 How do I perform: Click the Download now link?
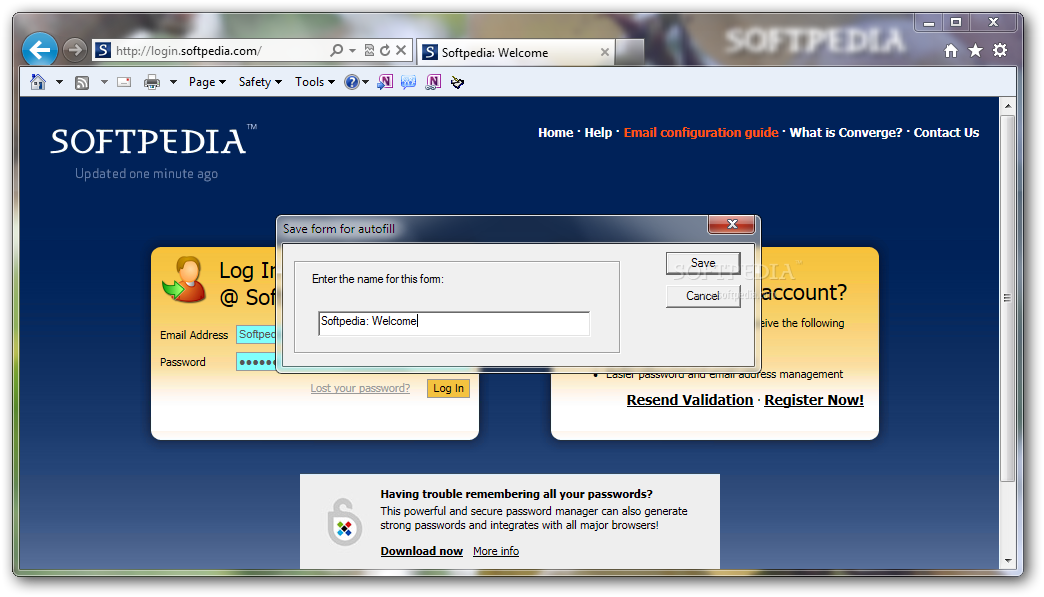click(421, 551)
